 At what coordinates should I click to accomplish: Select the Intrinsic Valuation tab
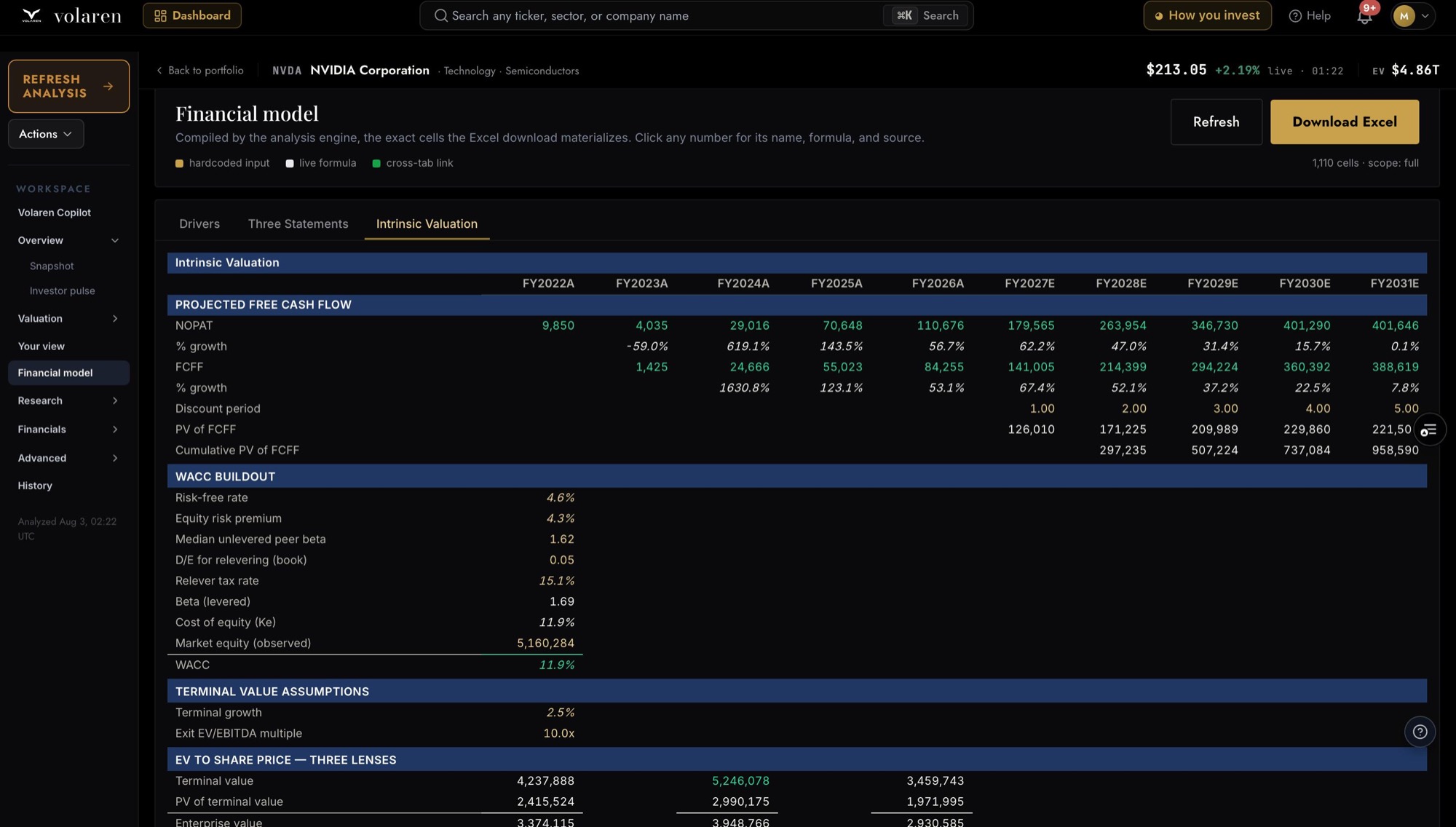427,223
